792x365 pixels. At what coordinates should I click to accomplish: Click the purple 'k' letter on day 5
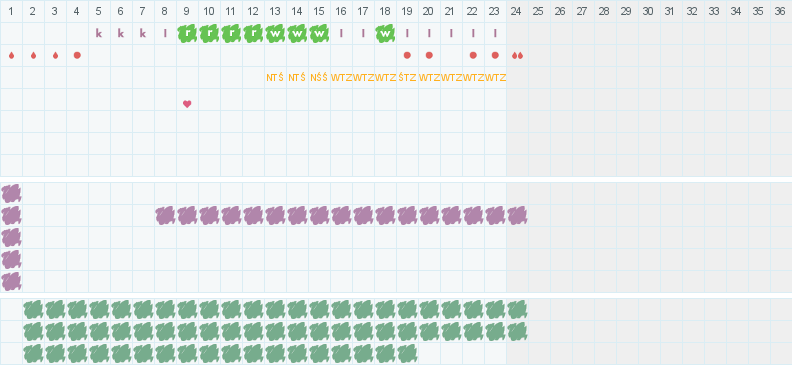[99, 34]
